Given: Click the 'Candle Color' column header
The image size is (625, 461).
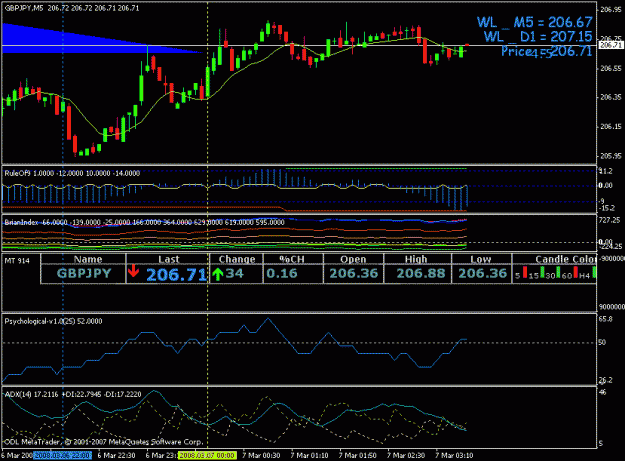Looking at the screenshot, I should [x=566, y=259].
